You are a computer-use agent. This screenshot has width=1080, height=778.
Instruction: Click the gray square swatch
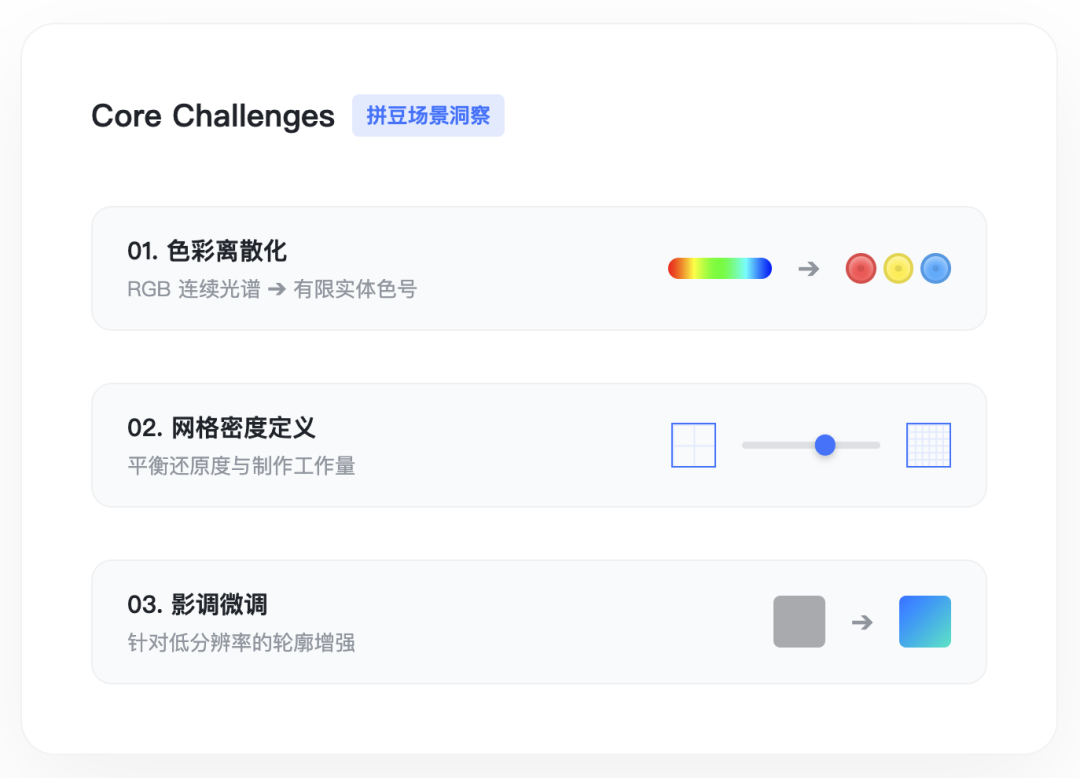[799, 622]
